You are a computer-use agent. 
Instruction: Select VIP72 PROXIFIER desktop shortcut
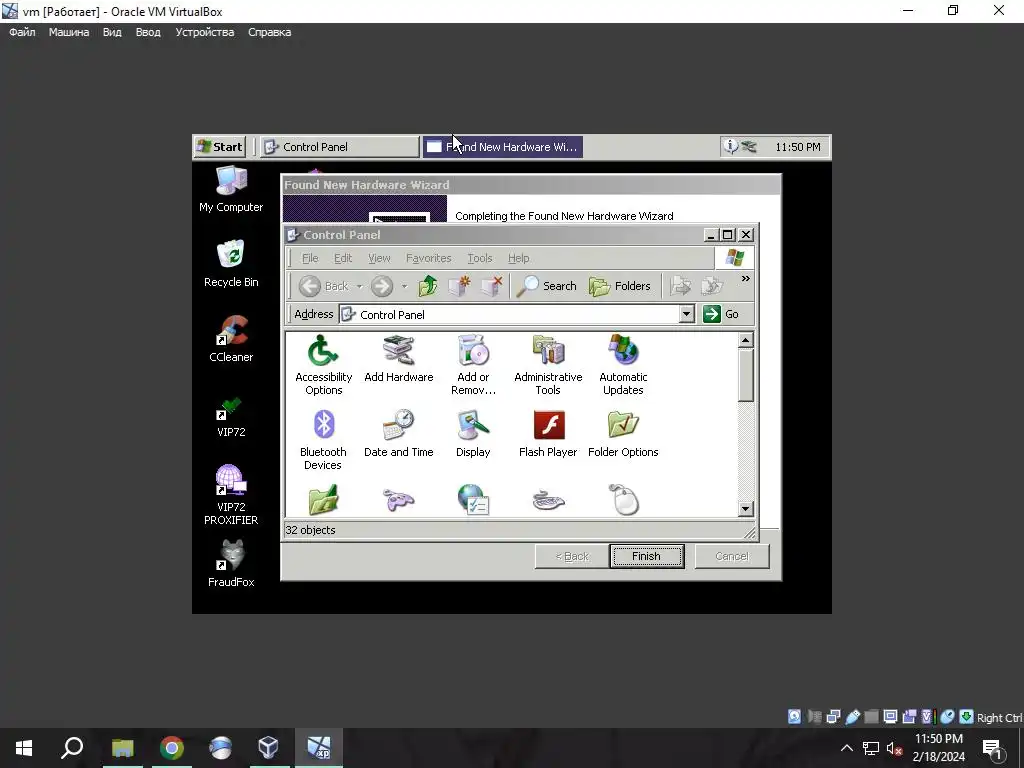pyautogui.click(x=231, y=495)
